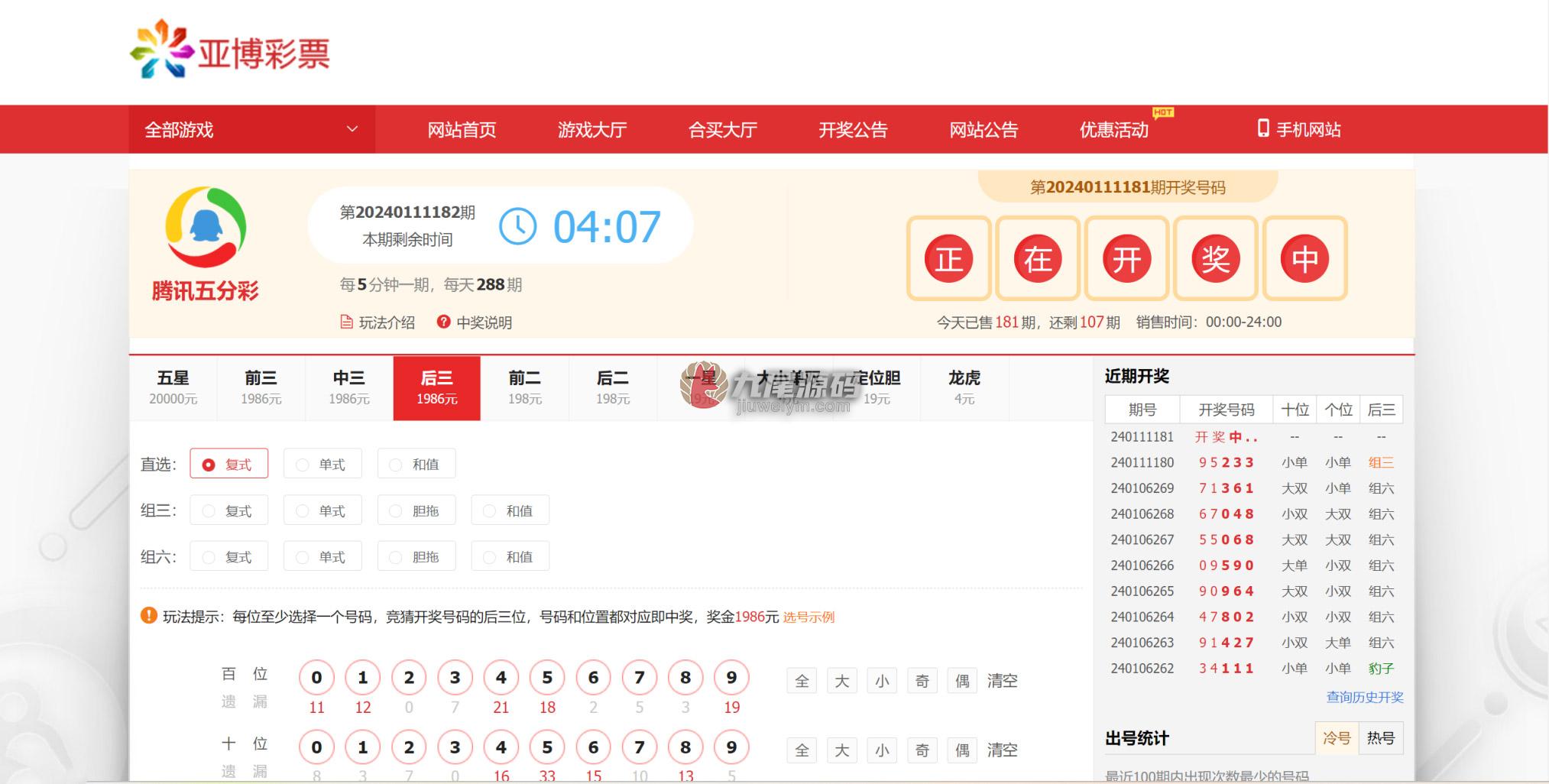Select 直选 复式 radio option
This screenshot has height=784, width=1549.
(228, 464)
